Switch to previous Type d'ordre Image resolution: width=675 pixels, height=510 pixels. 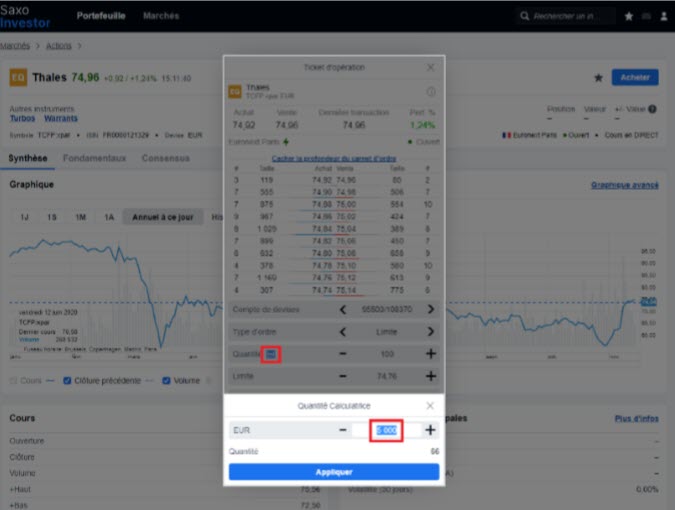tap(343, 331)
